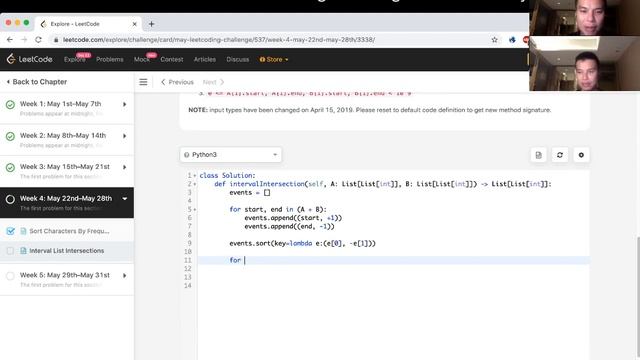Click the site lock icon
640x360 pixels.
tap(56, 40)
